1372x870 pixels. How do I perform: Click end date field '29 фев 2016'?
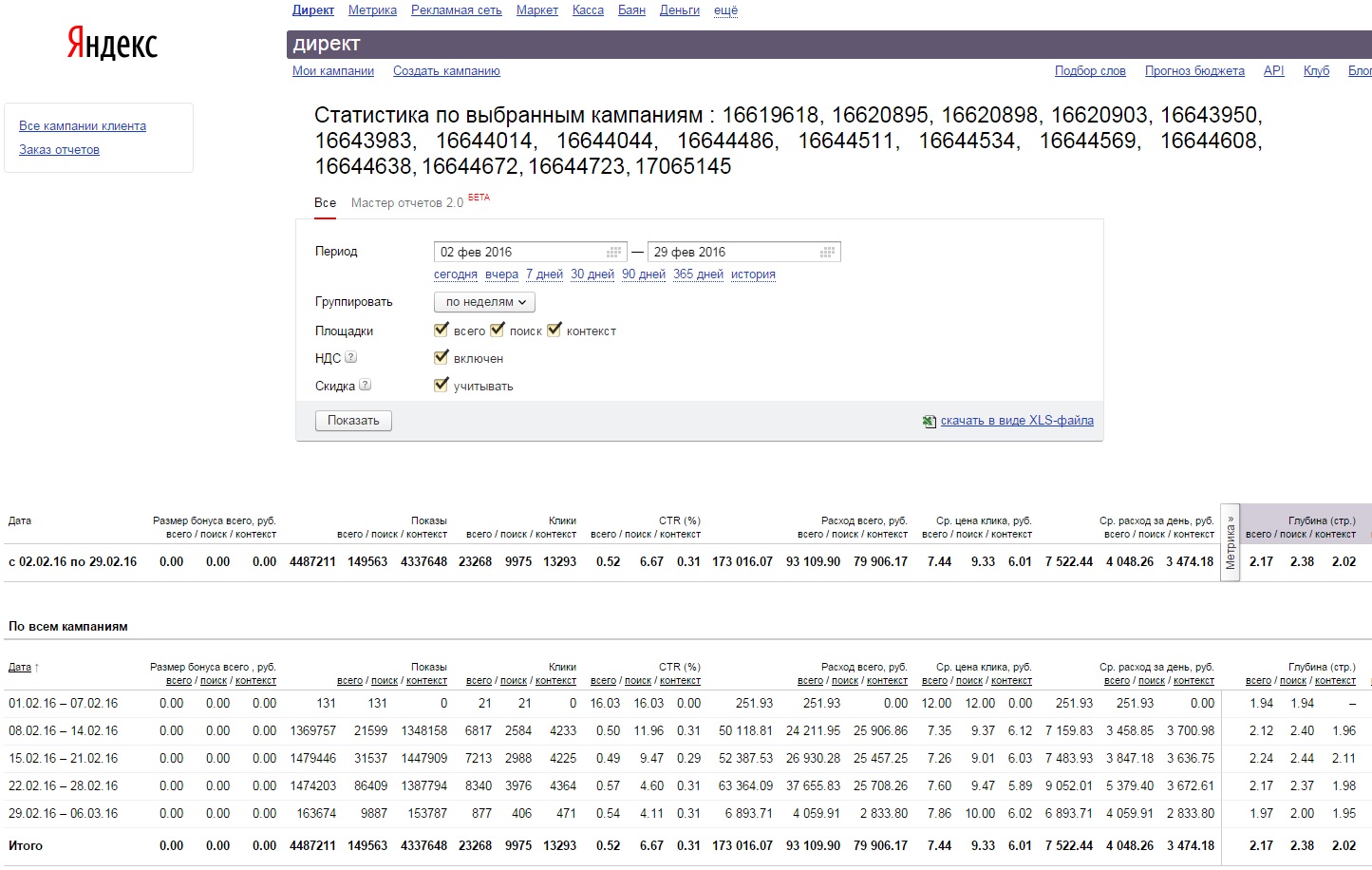[743, 252]
